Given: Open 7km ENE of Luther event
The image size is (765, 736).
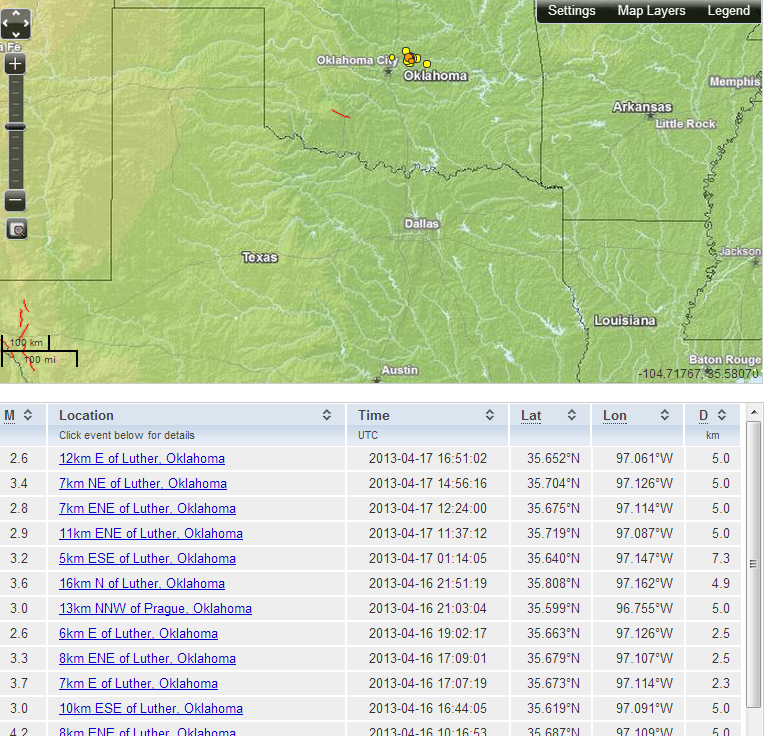Looking at the screenshot, I should tap(147, 508).
